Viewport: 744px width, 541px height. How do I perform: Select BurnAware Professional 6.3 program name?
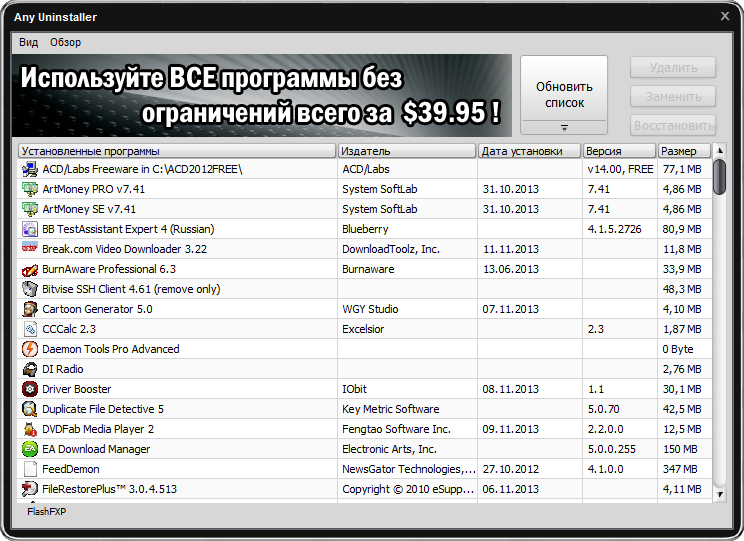click(x=109, y=269)
